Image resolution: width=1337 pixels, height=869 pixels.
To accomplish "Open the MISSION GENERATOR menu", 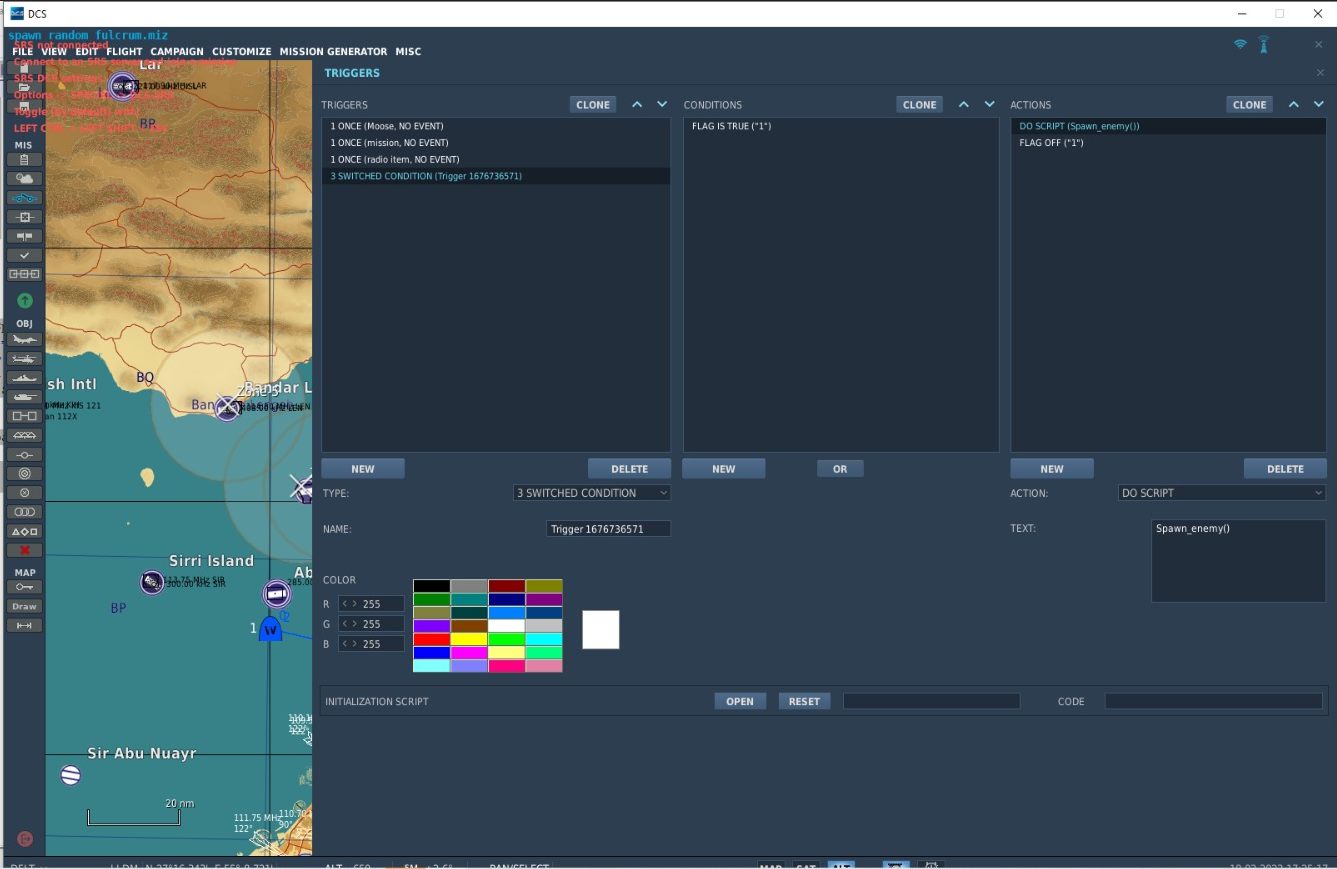I will pyautogui.click(x=333, y=52).
